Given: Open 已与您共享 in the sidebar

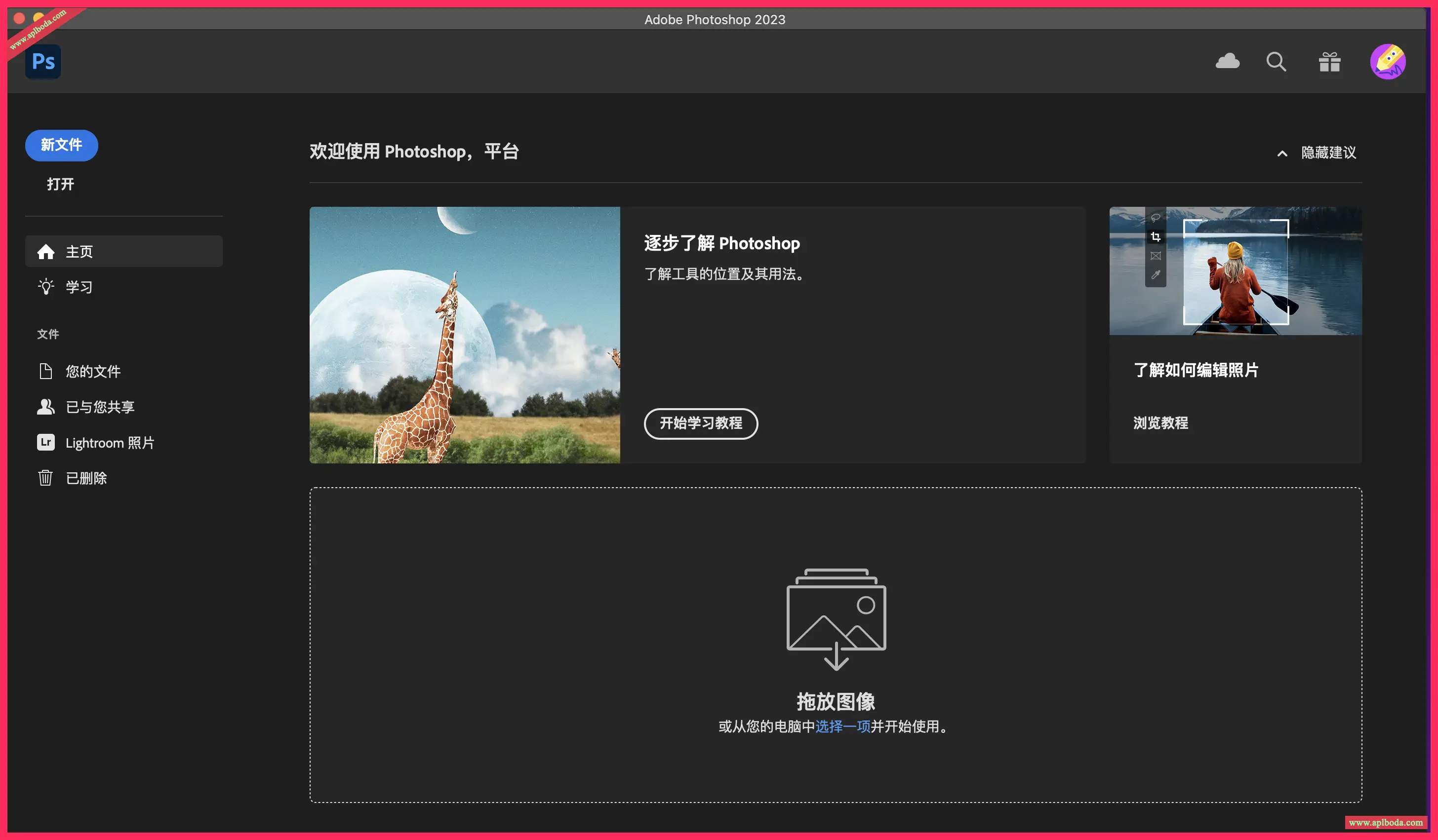Looking at the screenshot, I should point(124,407).
